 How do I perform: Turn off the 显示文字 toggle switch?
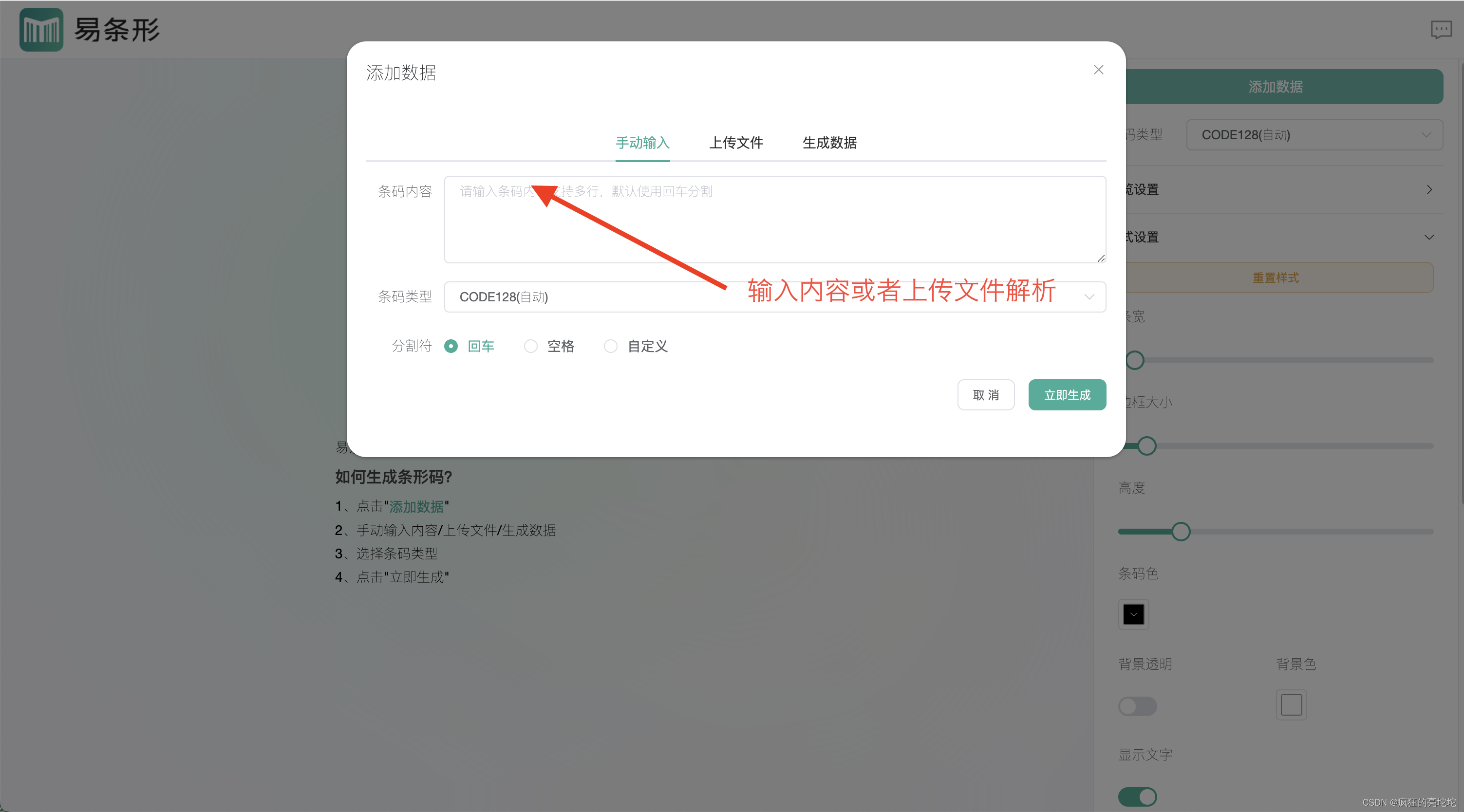(1137, 796)
